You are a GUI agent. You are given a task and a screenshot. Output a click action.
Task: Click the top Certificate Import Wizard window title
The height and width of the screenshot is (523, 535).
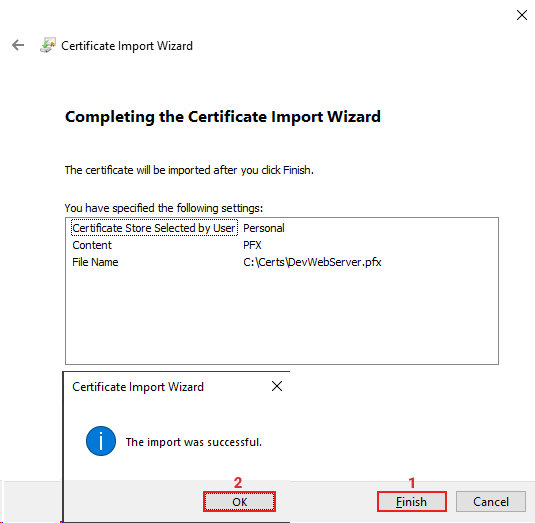coord(127,46)
